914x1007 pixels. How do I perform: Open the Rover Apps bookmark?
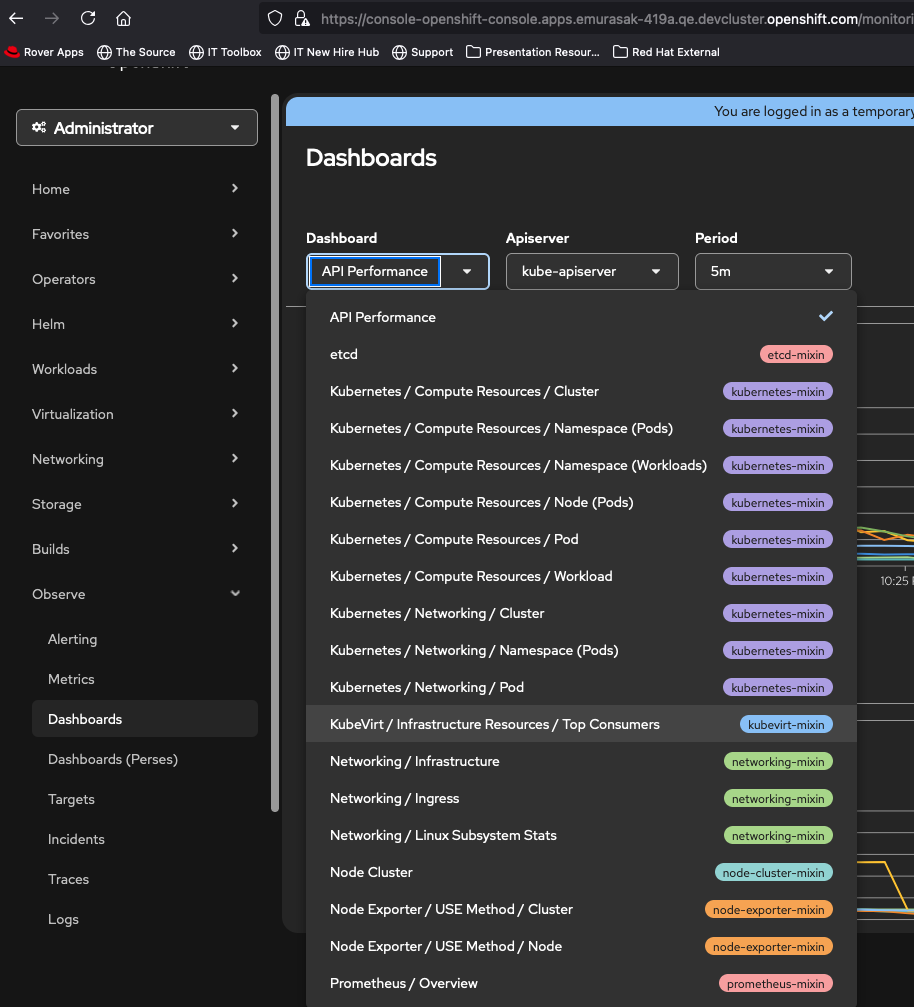click(44, 52)
